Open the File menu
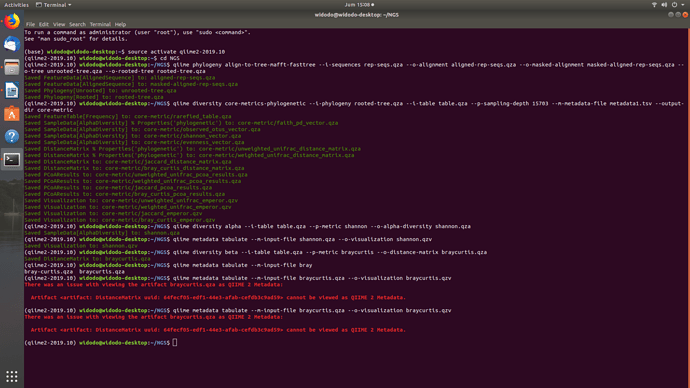This screenshot has width=690, height=388. pos(30,24)
